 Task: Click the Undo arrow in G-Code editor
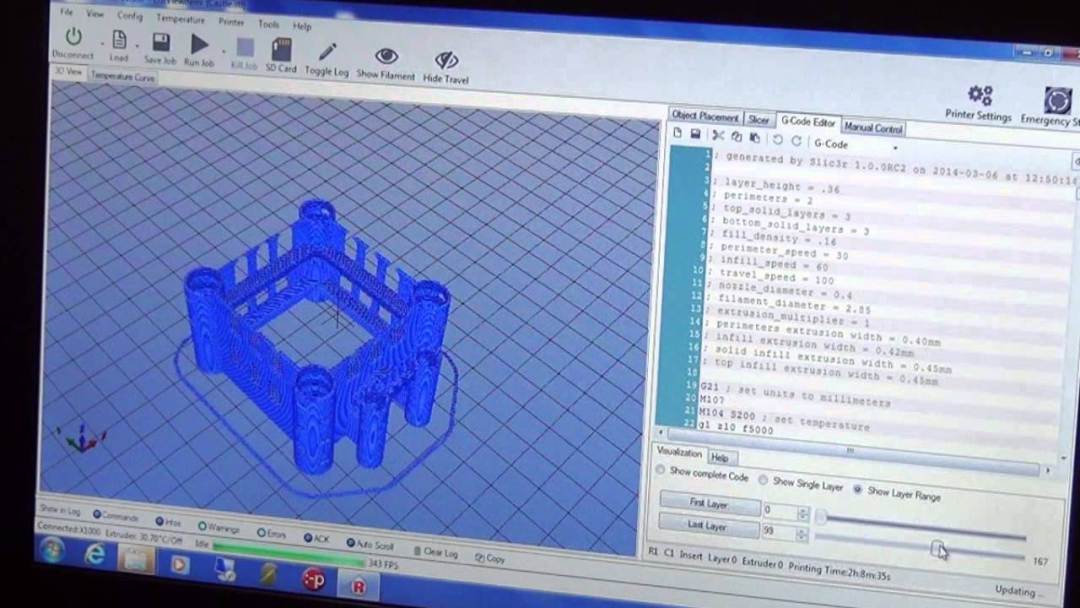tap(778, 140)
